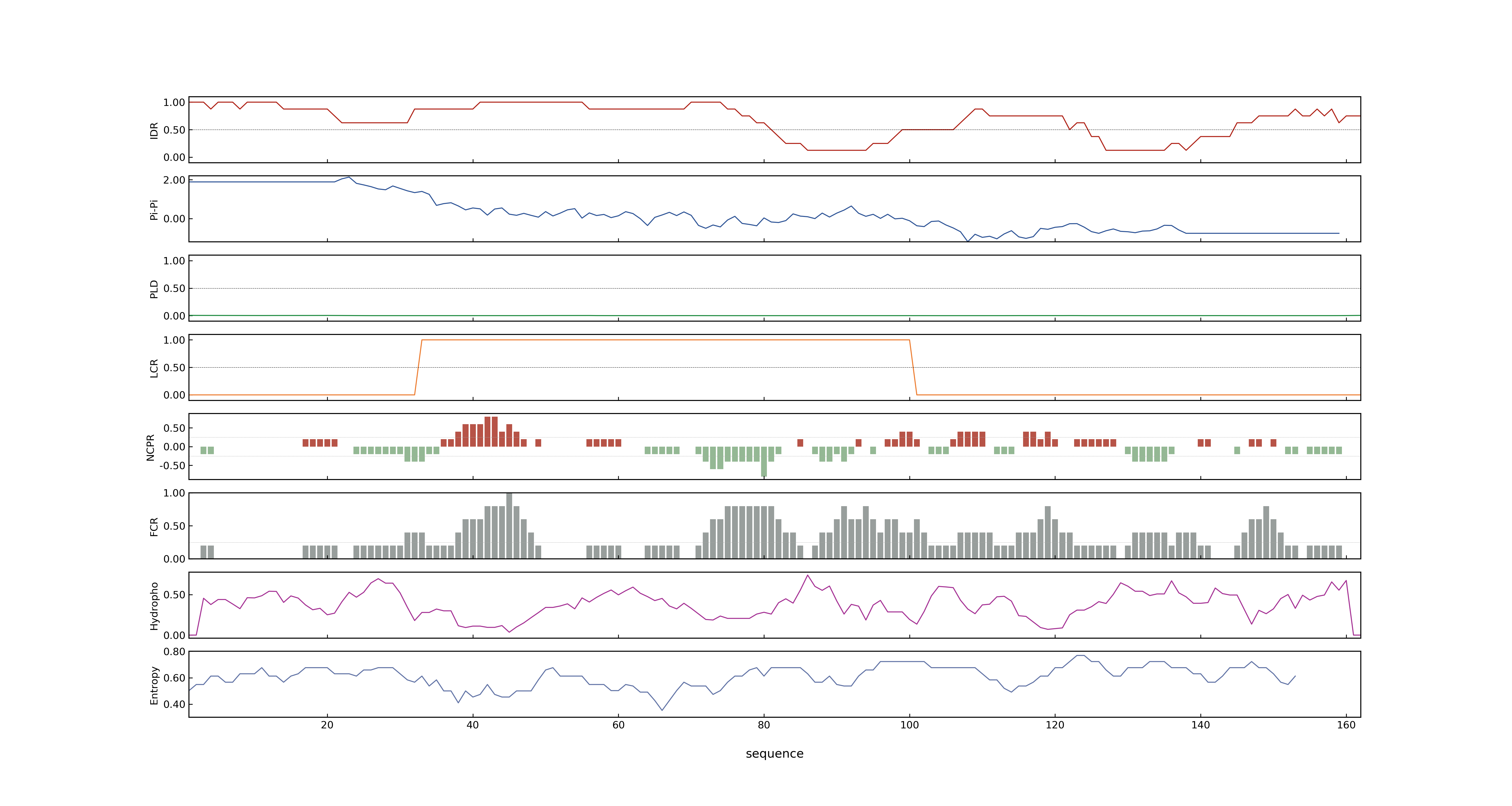Click the 0.50 tick on NCPR axis
Image resolution: width=1512 pixels, height=806 pixels.
point(174,428)
